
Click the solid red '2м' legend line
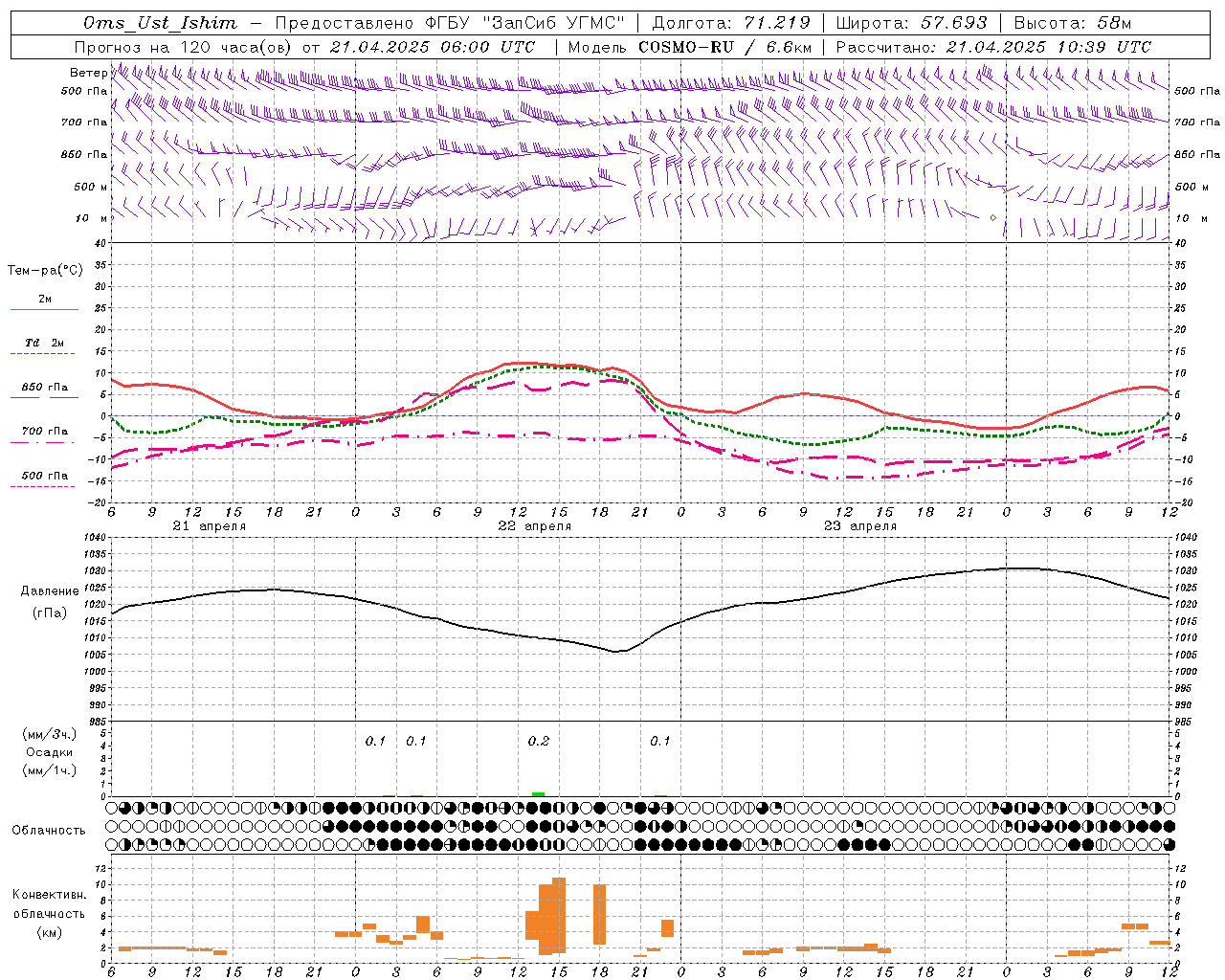pyautogui.click(x=44, y=309)
